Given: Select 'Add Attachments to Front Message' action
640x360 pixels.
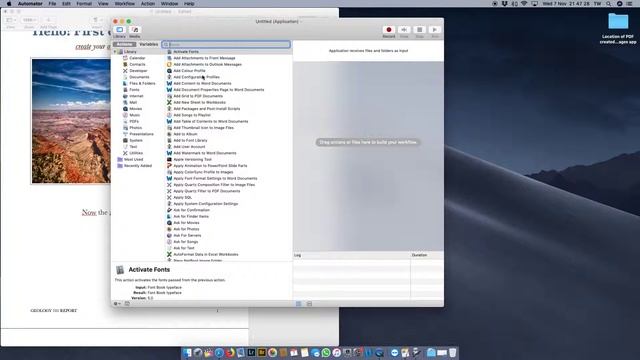Looking at the screenshot, I should [229, 58].
